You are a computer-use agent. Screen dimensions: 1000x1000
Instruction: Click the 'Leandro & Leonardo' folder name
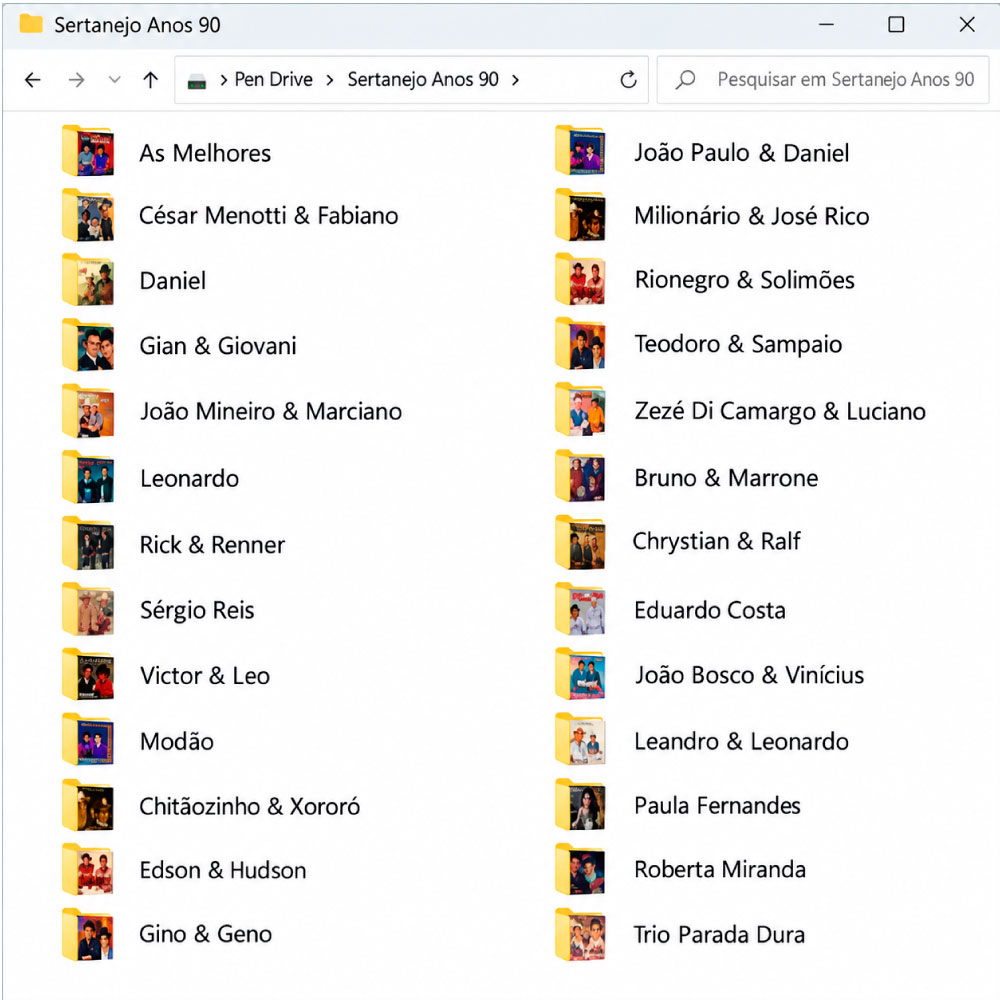point(742,742)
